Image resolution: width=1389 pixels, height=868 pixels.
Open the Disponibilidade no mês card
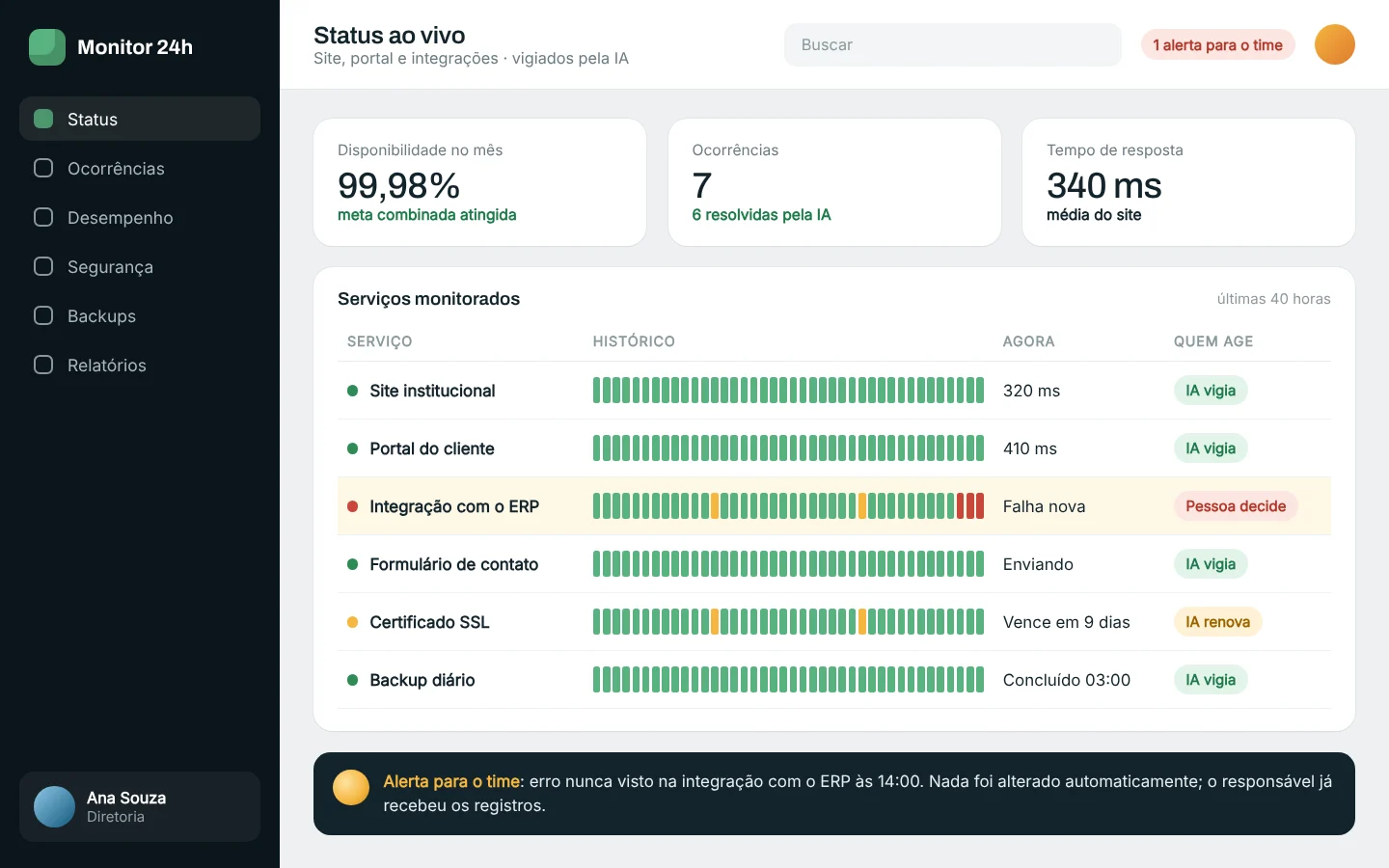tap(479, 182)
